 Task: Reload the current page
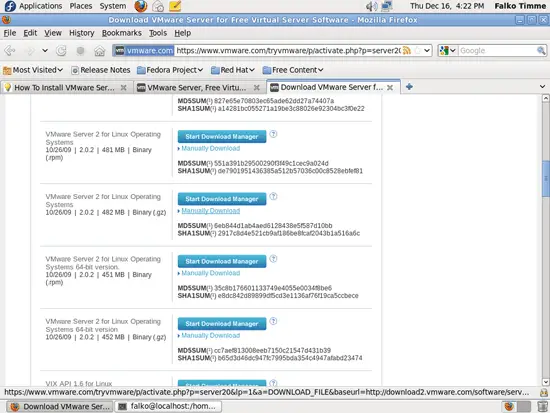(x=61, y=51)
